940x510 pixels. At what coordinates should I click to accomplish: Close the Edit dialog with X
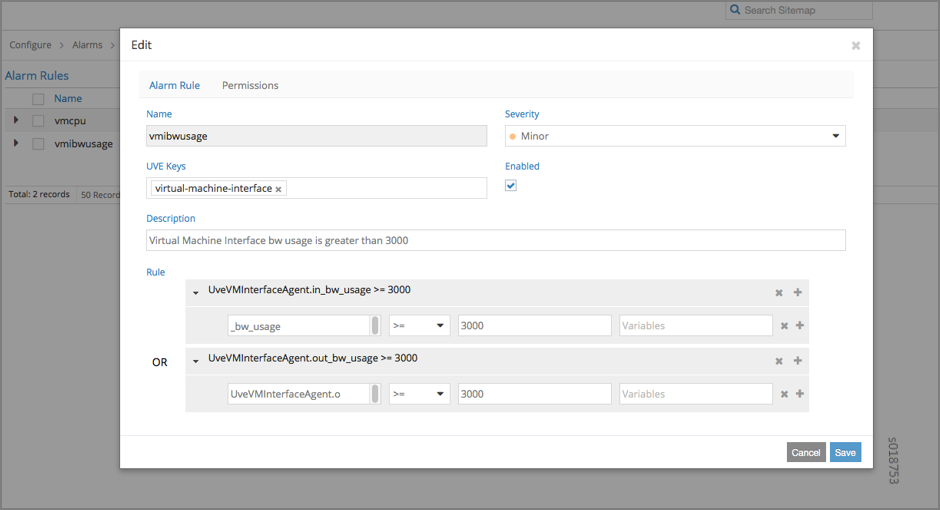click(x=856, y=46)
